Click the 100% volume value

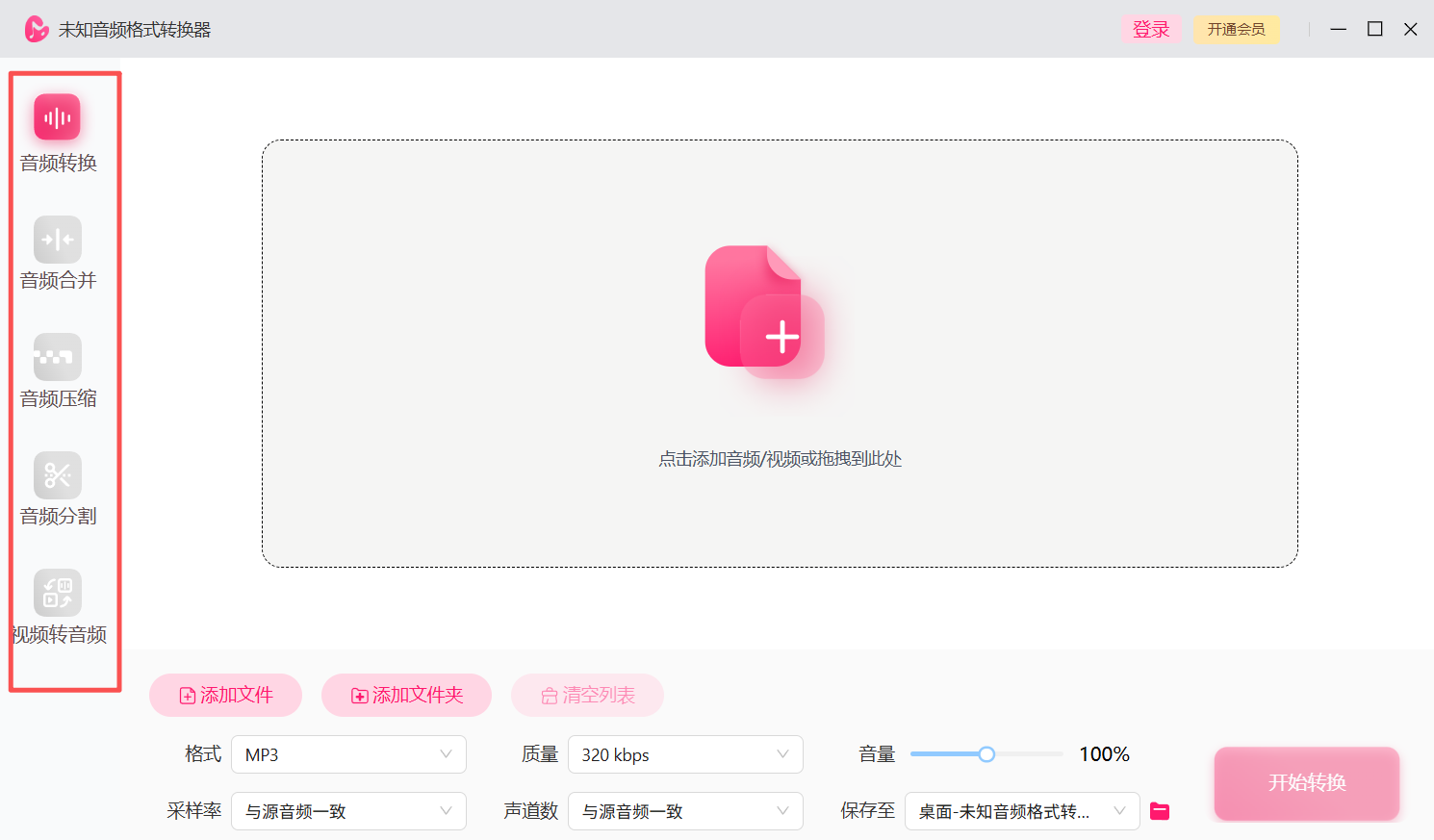pyautogui.click(x=1104, y=754)
